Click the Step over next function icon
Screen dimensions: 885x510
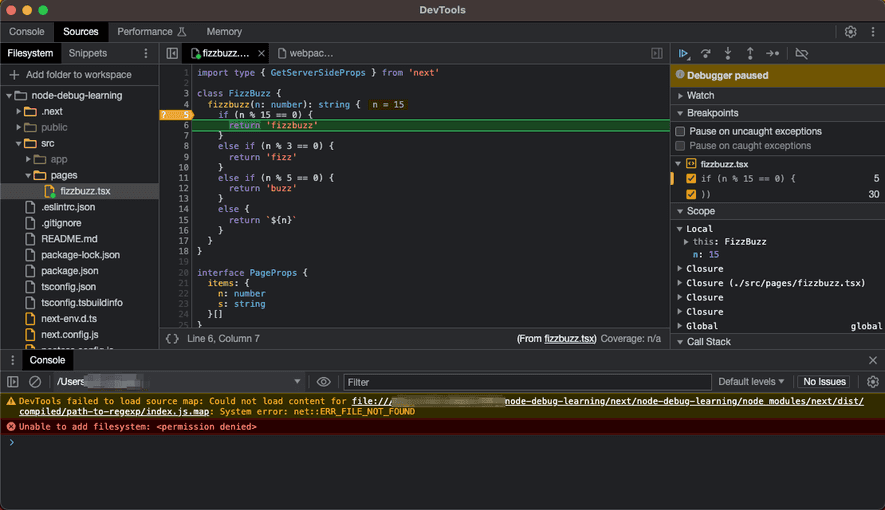tap(706, 53)
